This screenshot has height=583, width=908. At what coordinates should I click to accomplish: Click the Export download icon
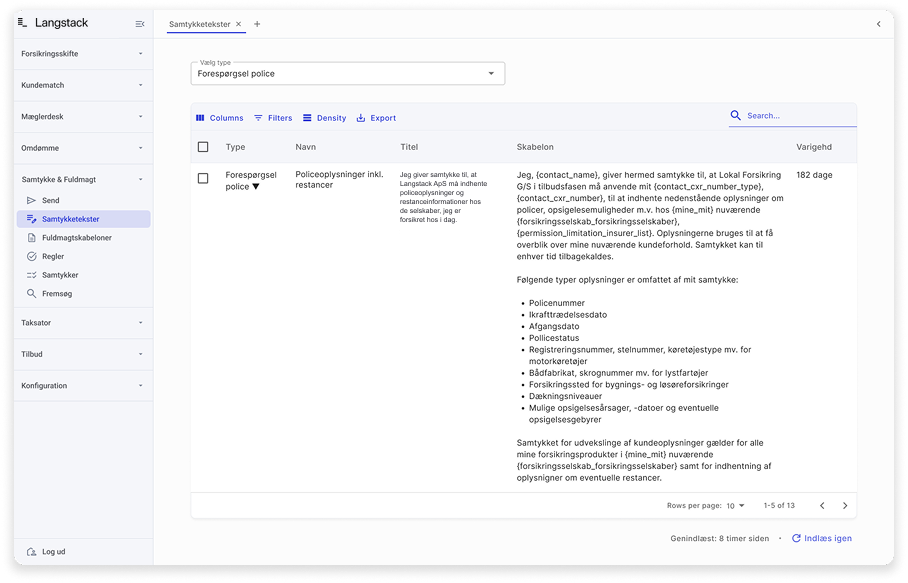click(x=361, y=118)
